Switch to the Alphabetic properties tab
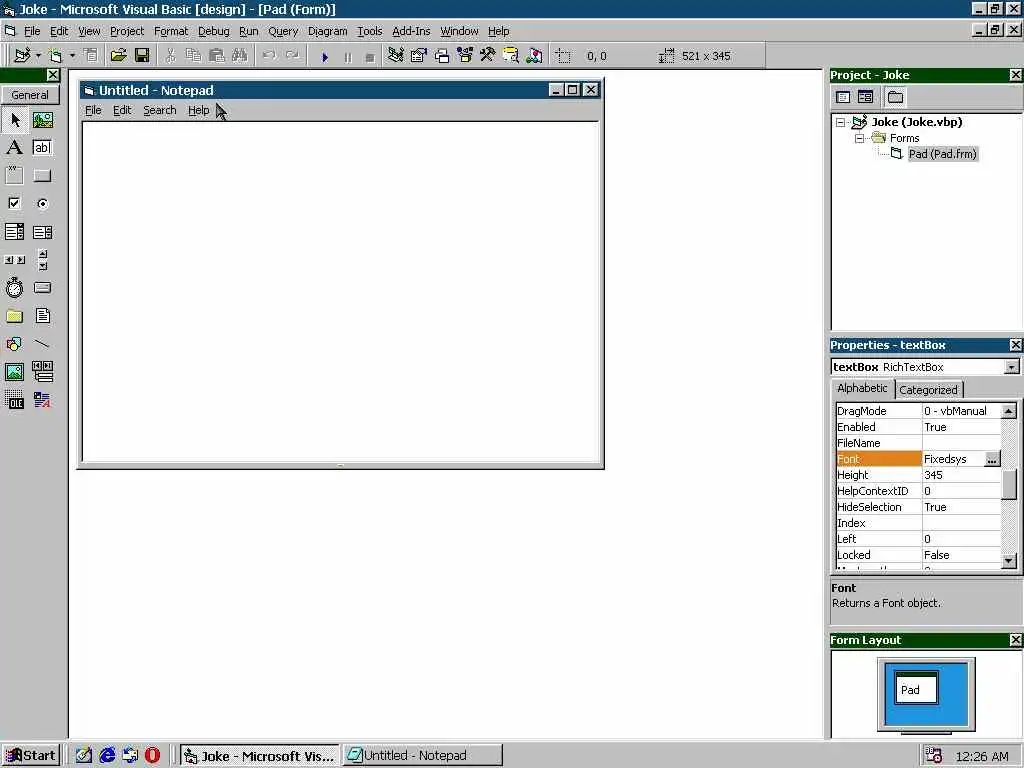 862,388
